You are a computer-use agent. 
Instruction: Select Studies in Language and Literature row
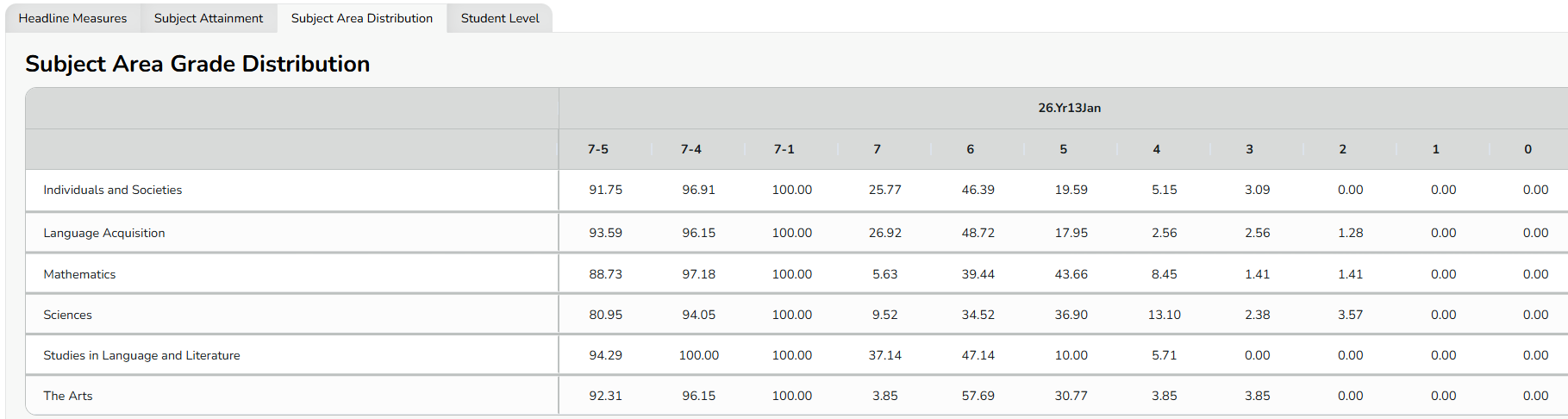141,355
